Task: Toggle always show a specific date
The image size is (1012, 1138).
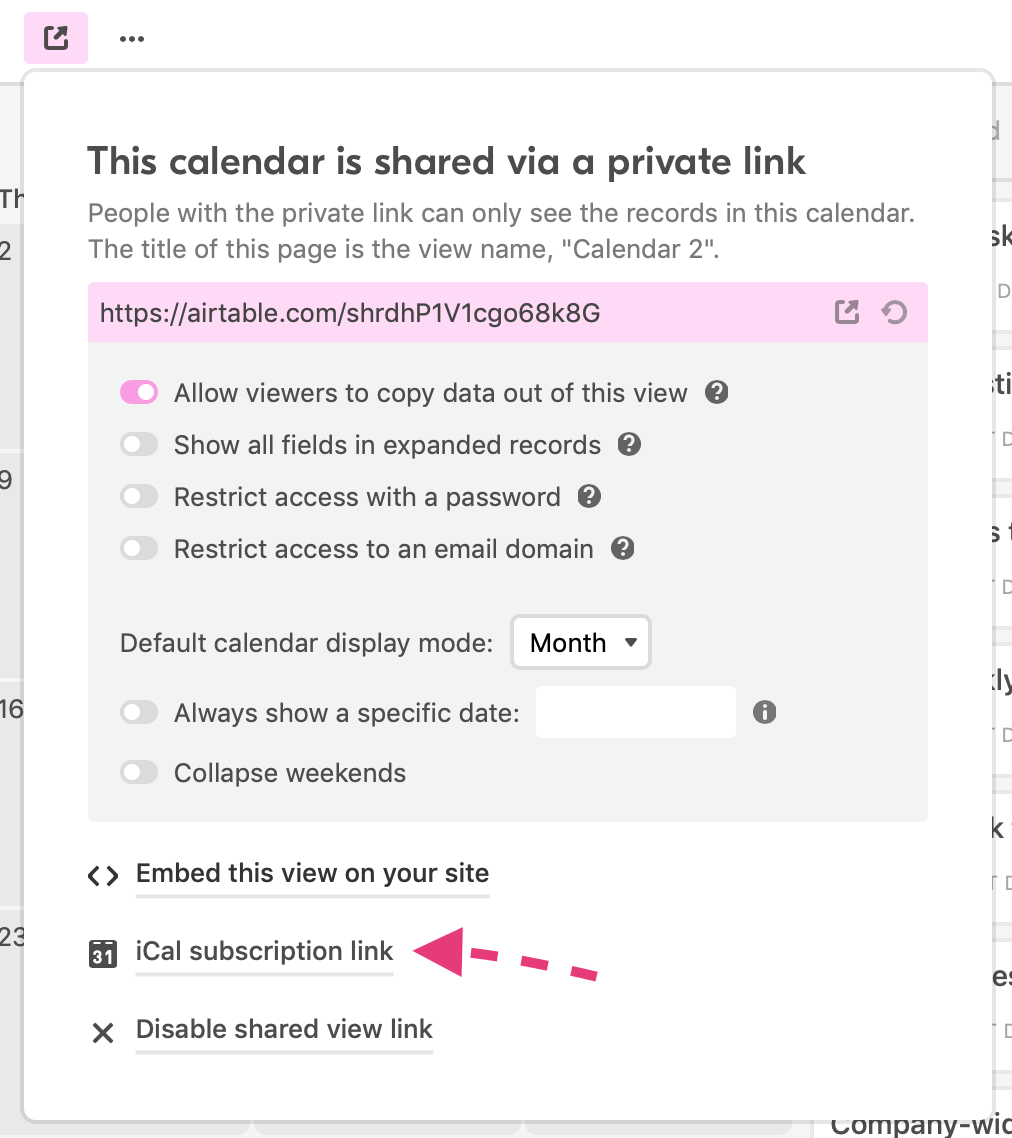Action: pyautogui.click(x=139, y=712)
